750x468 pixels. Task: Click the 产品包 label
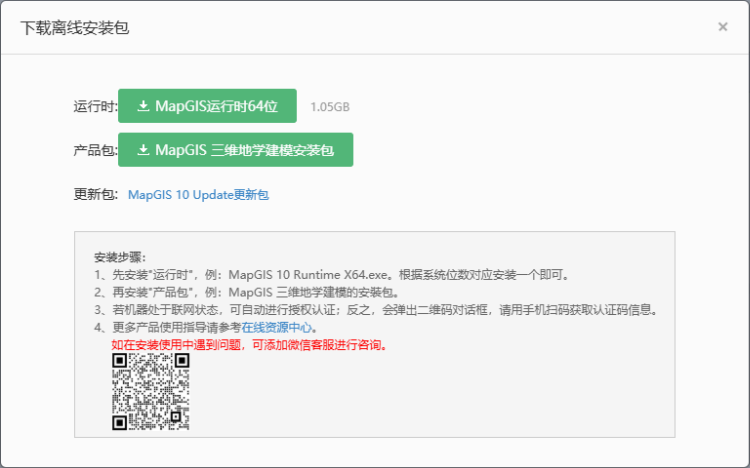click(94, 151)
